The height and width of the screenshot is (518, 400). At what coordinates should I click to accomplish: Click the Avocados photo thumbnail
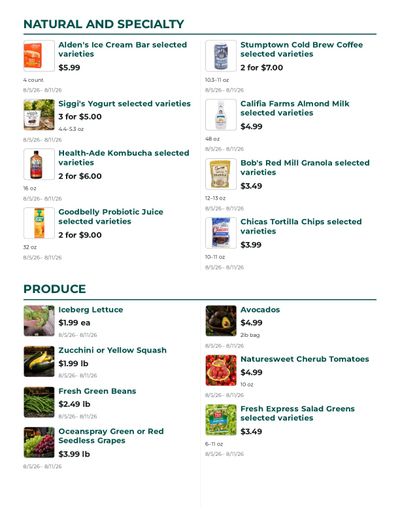pos(221,321)
